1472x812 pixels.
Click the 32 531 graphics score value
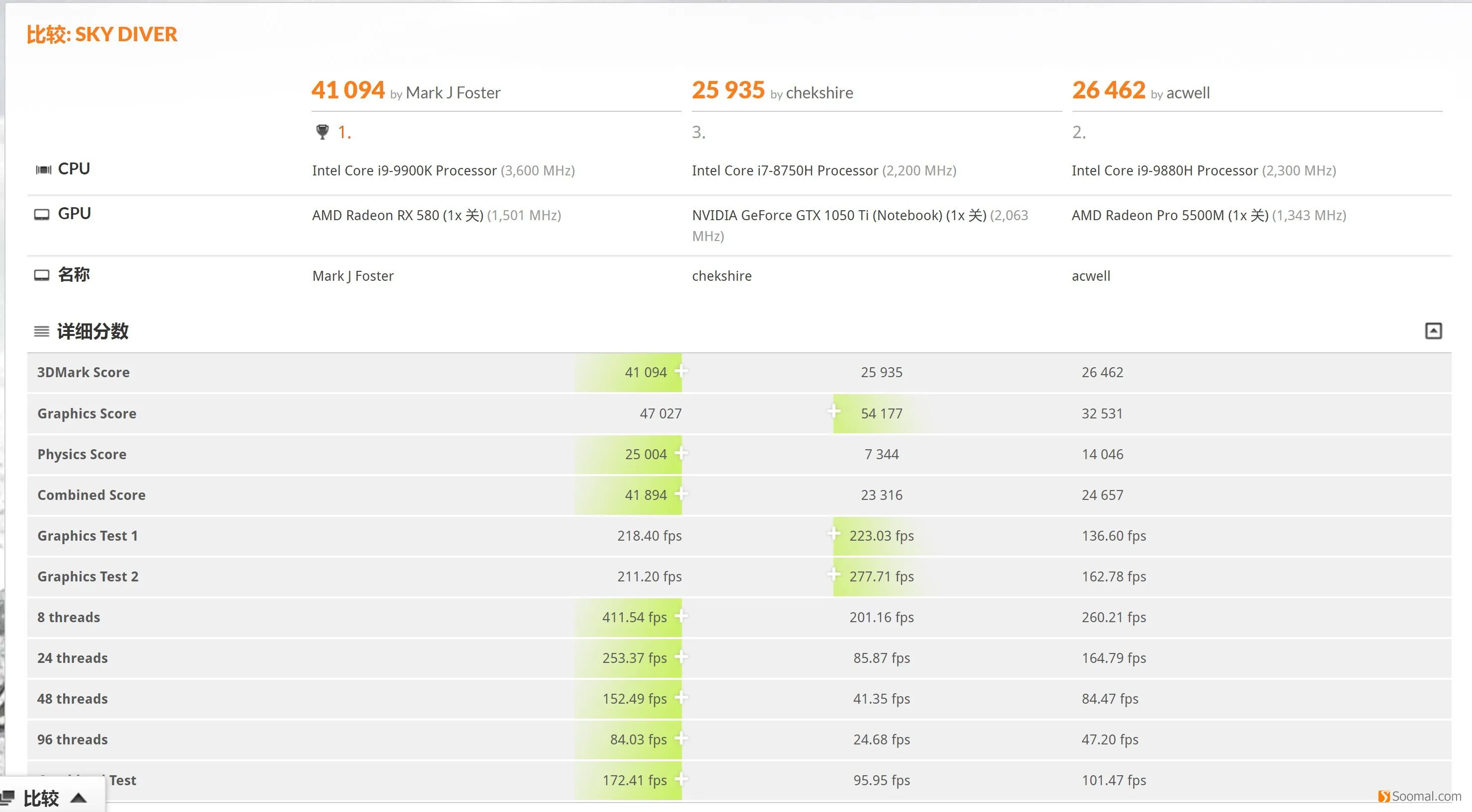coord(1102,414)
